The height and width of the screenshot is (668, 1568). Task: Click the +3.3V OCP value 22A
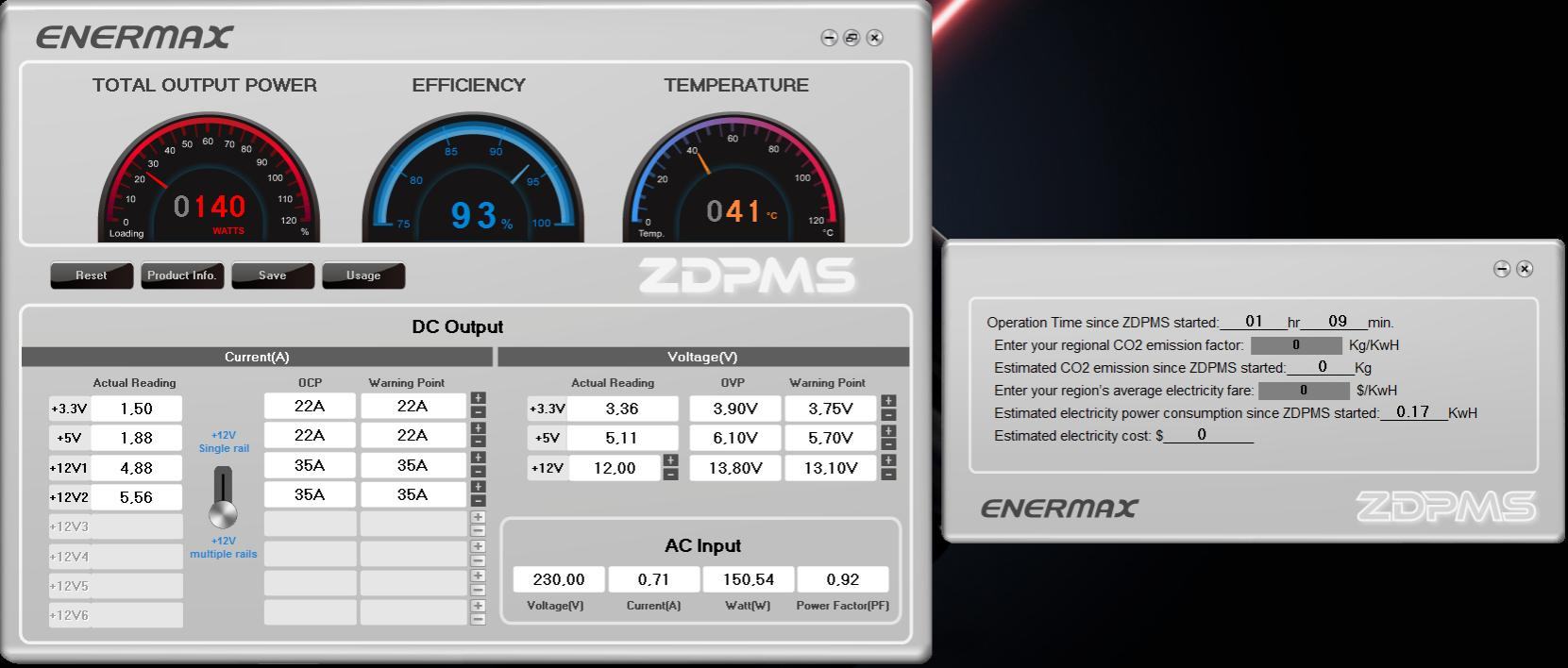point(310,406)
